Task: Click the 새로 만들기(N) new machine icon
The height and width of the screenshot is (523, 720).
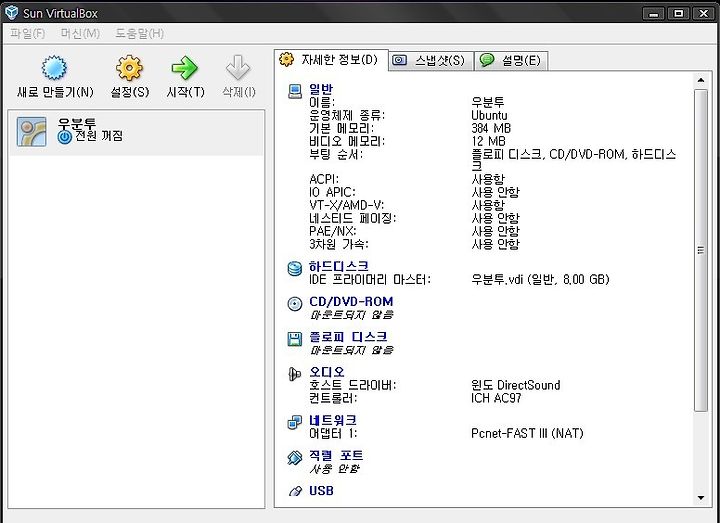Action: click(x=54, y=68)
